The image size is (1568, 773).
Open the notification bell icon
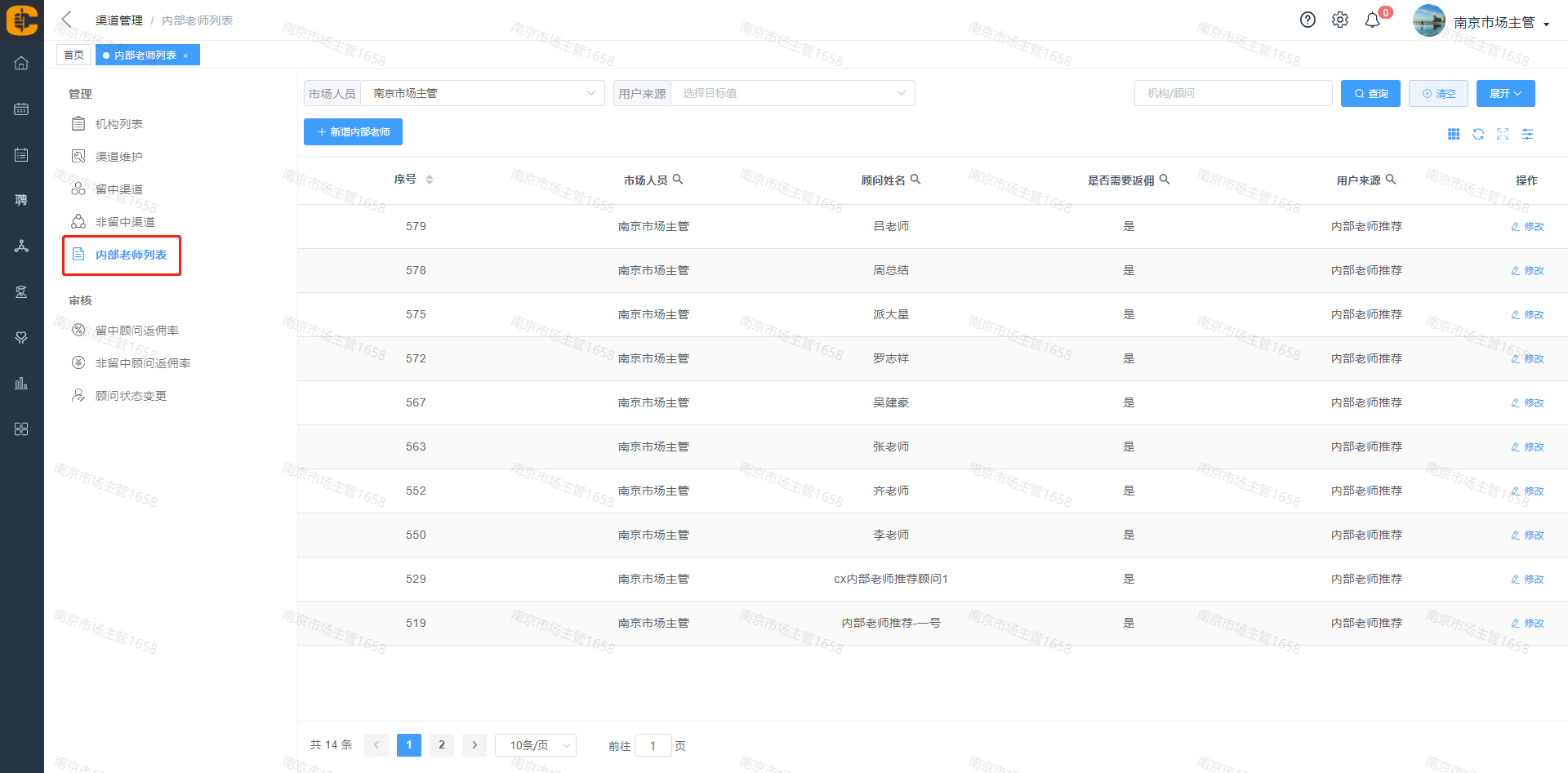click(x=1372, y=20)
